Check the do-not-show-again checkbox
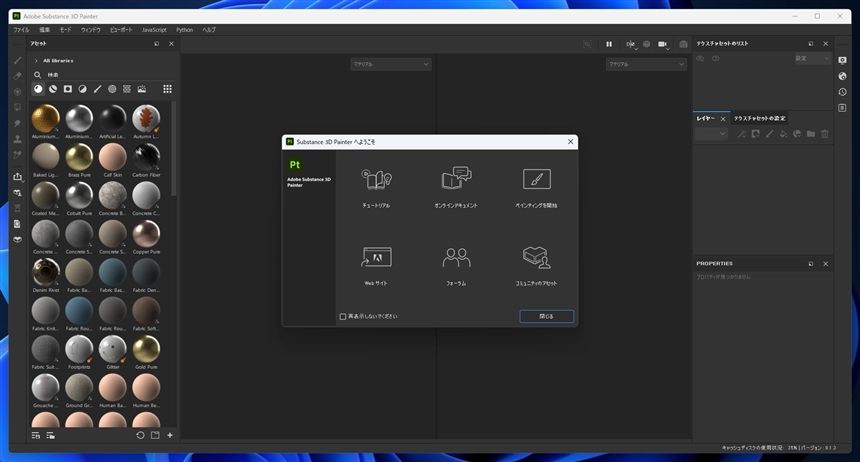The width and height of the screenshot is (860, 462). tap(343, 317)
